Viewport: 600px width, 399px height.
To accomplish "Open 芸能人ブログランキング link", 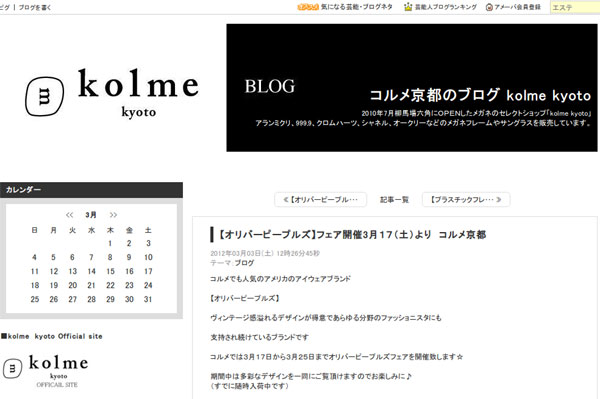I will 446,7.
